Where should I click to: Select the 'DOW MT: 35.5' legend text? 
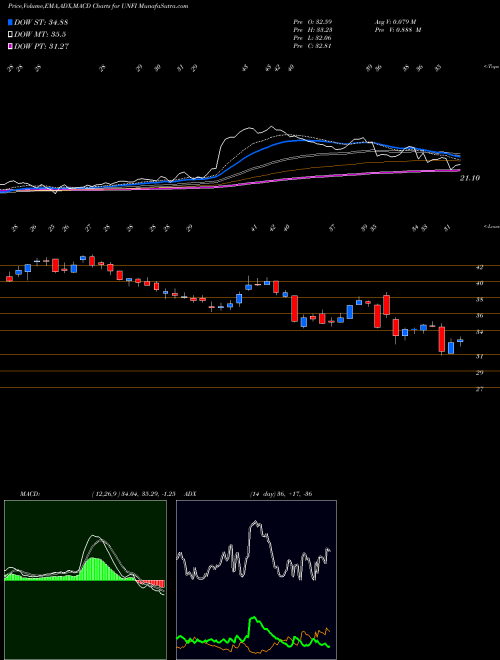click(40, 35)
